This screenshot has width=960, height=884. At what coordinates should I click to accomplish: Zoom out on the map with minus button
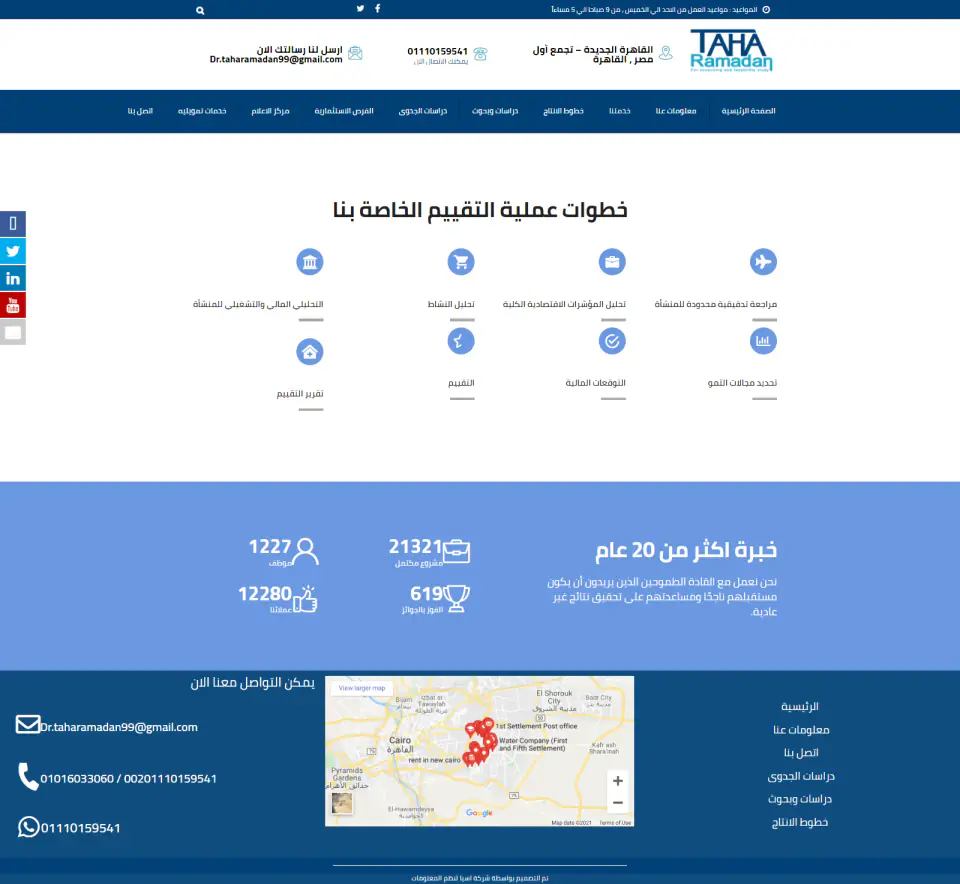618,803
